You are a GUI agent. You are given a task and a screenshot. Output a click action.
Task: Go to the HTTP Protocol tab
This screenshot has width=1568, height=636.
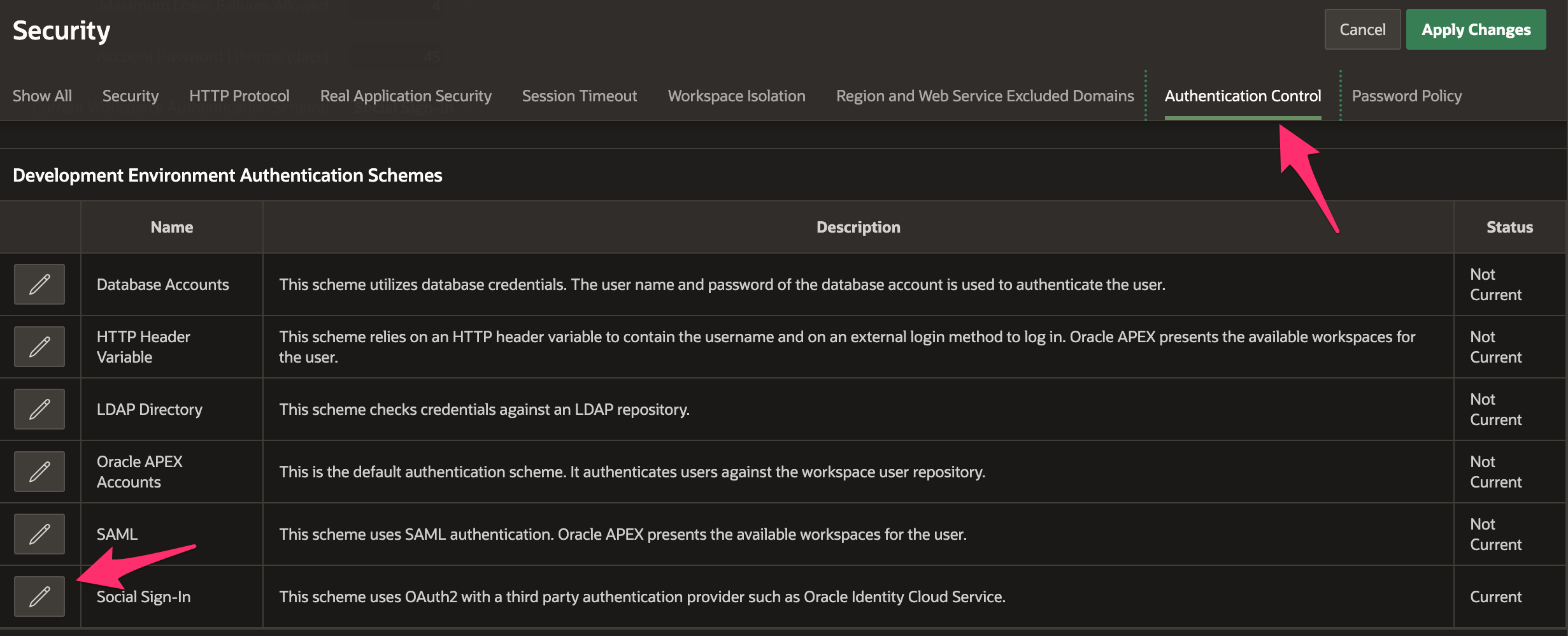point(239,96)
